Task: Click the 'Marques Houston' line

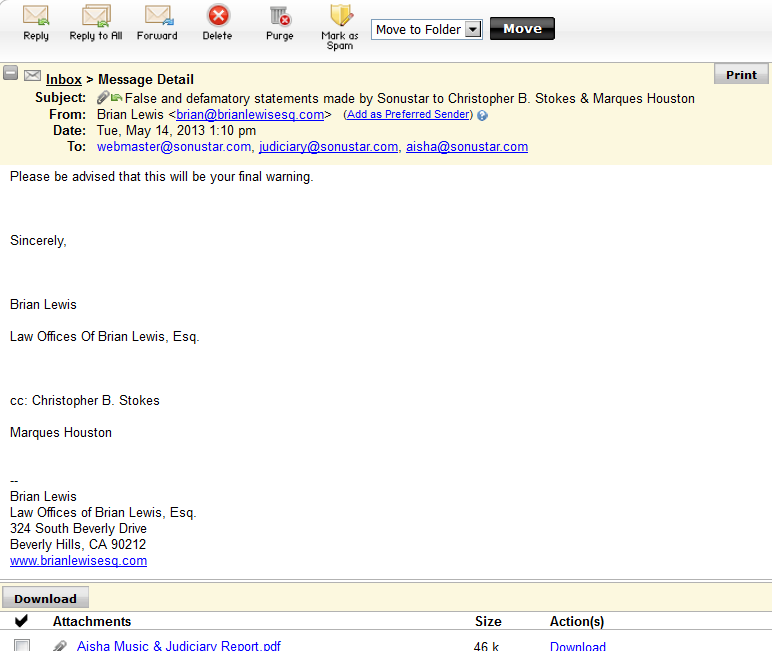Action: tap(61, 432)
